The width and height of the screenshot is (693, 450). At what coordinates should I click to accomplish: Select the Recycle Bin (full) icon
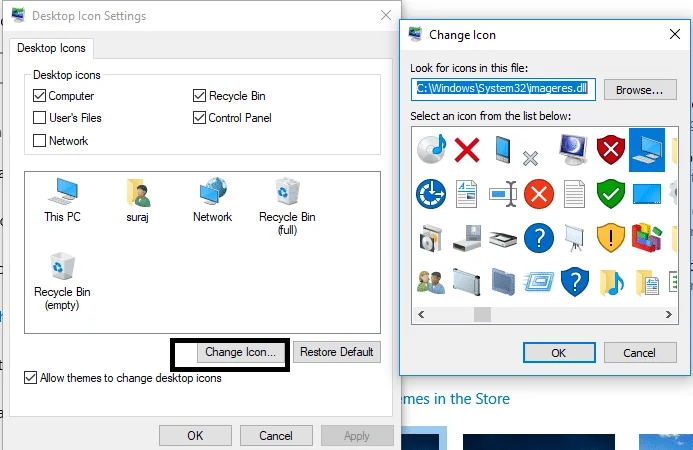click(287, 206)
